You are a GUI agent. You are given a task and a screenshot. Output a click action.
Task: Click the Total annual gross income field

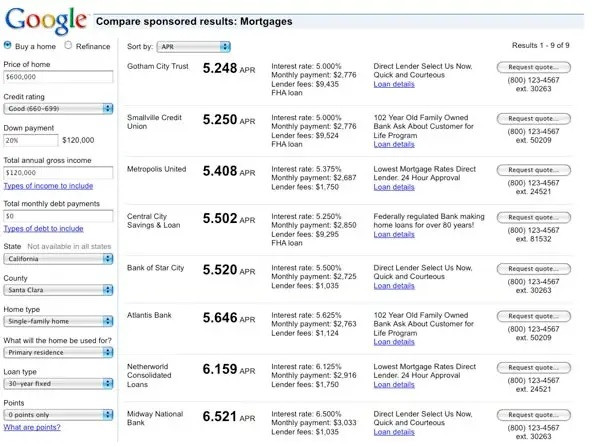(x=58, y=173)
